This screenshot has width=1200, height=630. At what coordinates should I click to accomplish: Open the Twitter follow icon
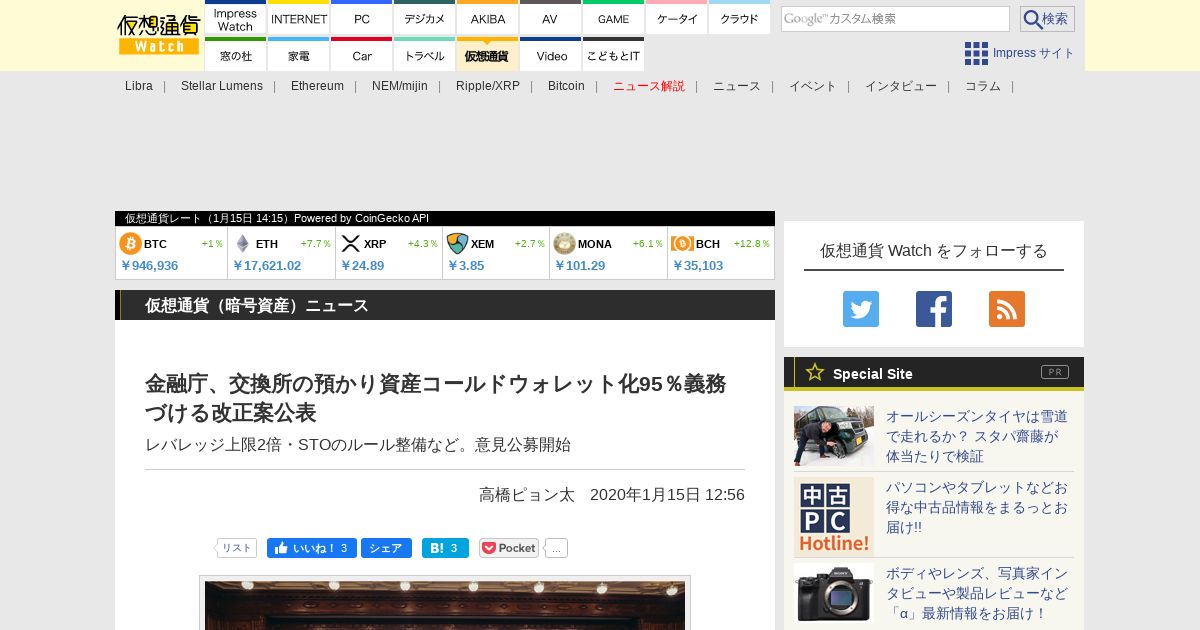861,309
